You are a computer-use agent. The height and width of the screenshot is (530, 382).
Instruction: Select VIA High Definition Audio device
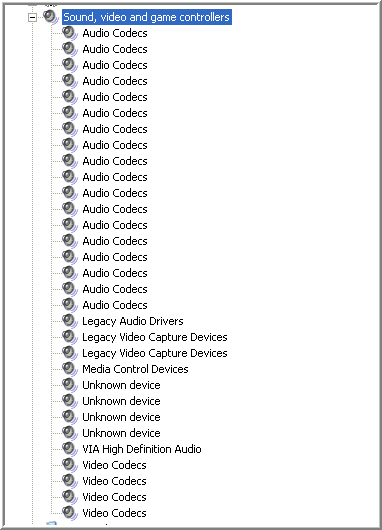coord(142,449)
